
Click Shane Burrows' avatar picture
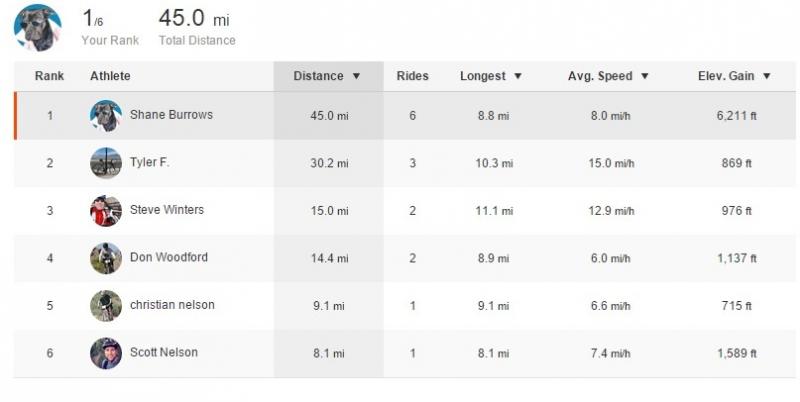106,116
